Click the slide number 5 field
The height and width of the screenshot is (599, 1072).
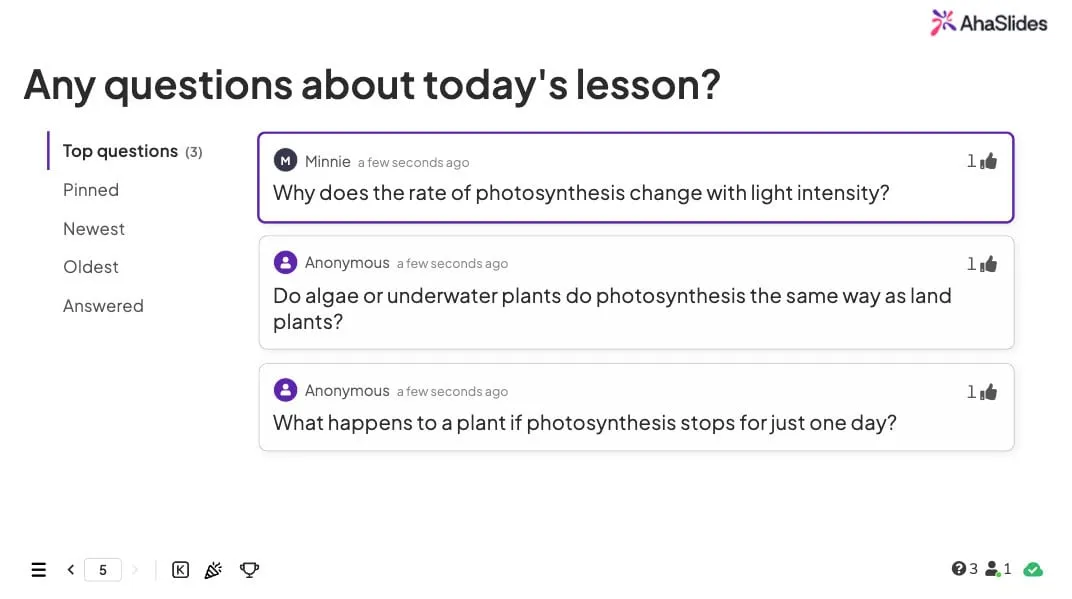103,570
